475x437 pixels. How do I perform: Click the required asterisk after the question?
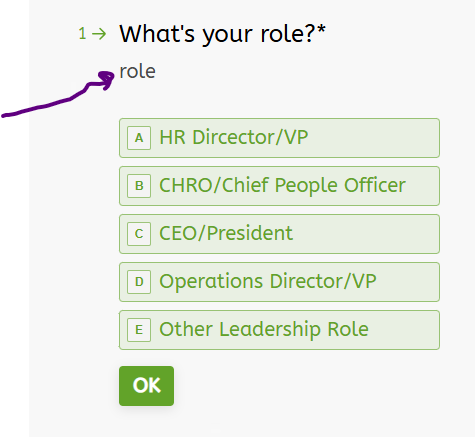pos(321,29)
